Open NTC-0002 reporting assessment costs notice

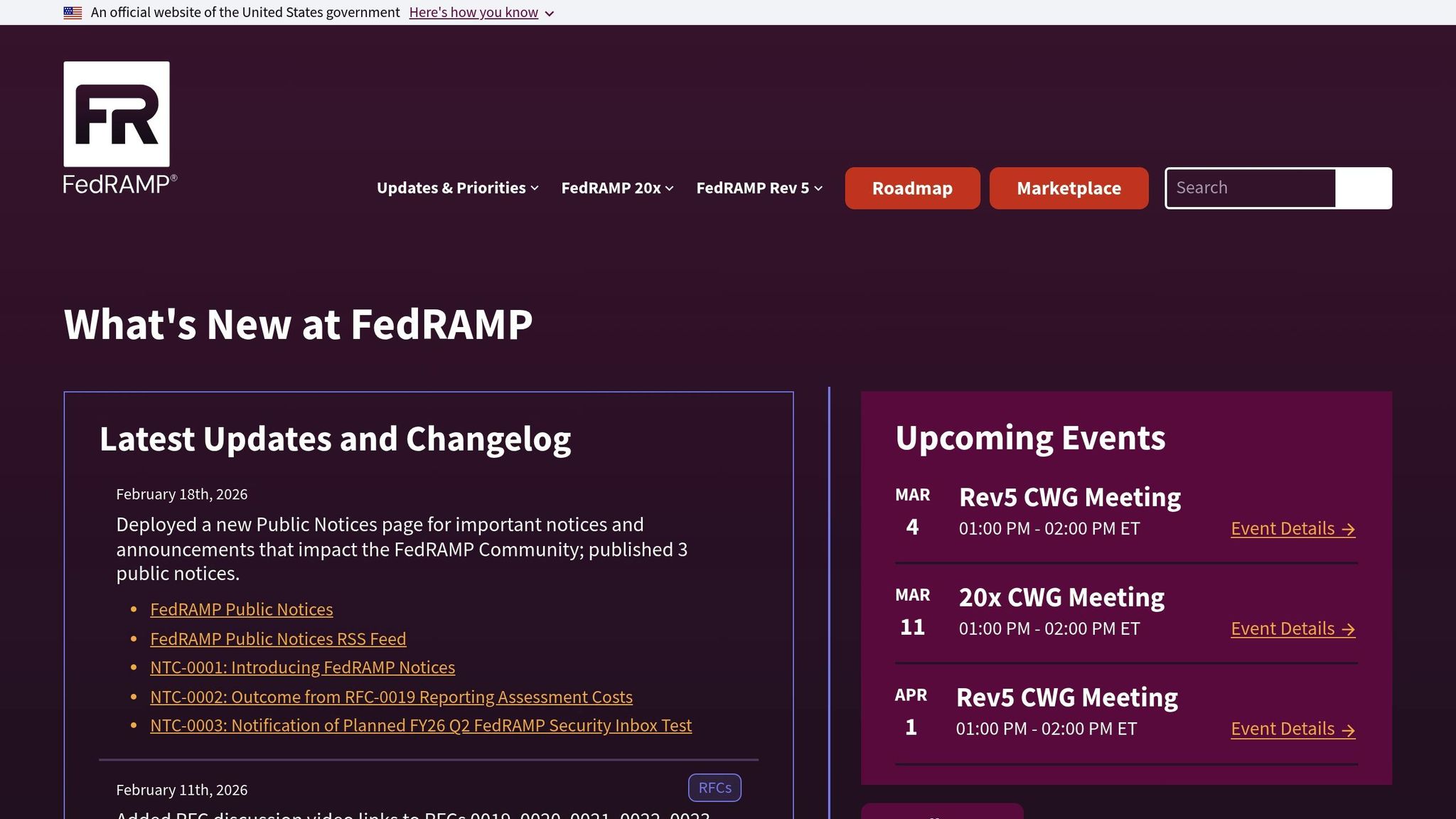pos(391,697)
